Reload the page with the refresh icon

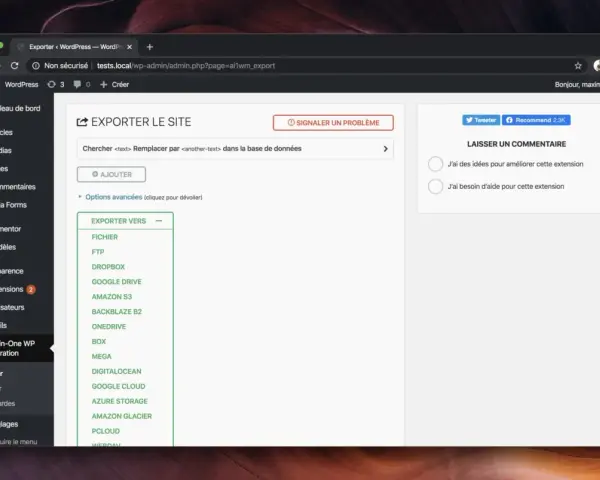(15, 66)
